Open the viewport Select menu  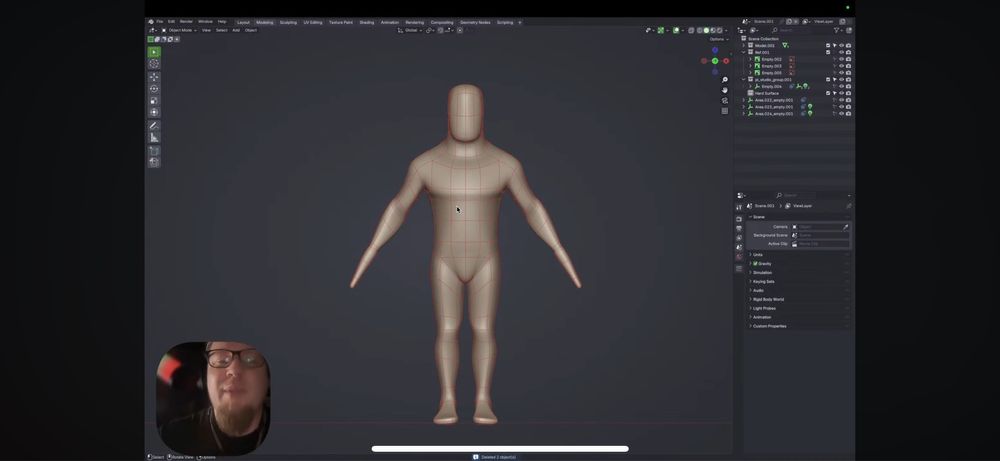point(221,30)
